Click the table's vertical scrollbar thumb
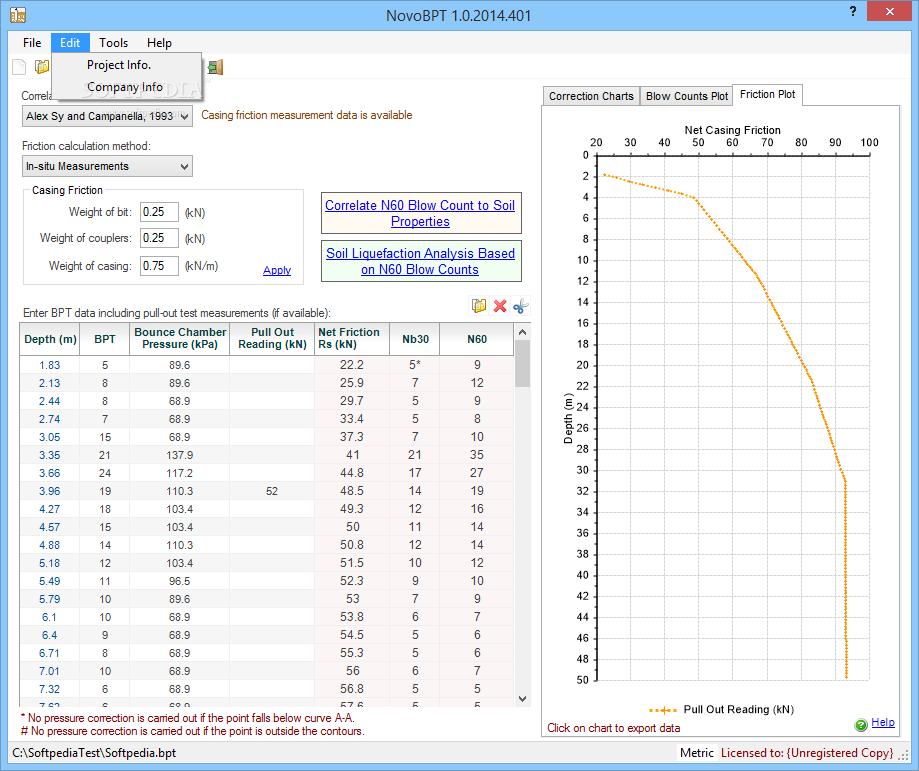 pyautogui.click(x=523, y=363)
